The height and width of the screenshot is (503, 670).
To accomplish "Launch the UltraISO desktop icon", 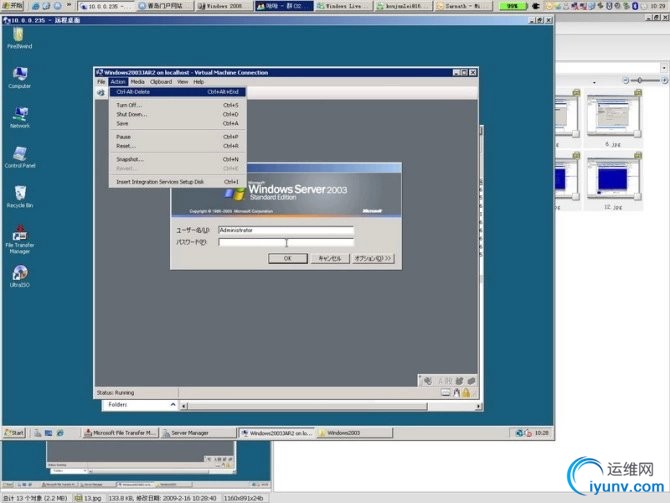I will 20,276.
